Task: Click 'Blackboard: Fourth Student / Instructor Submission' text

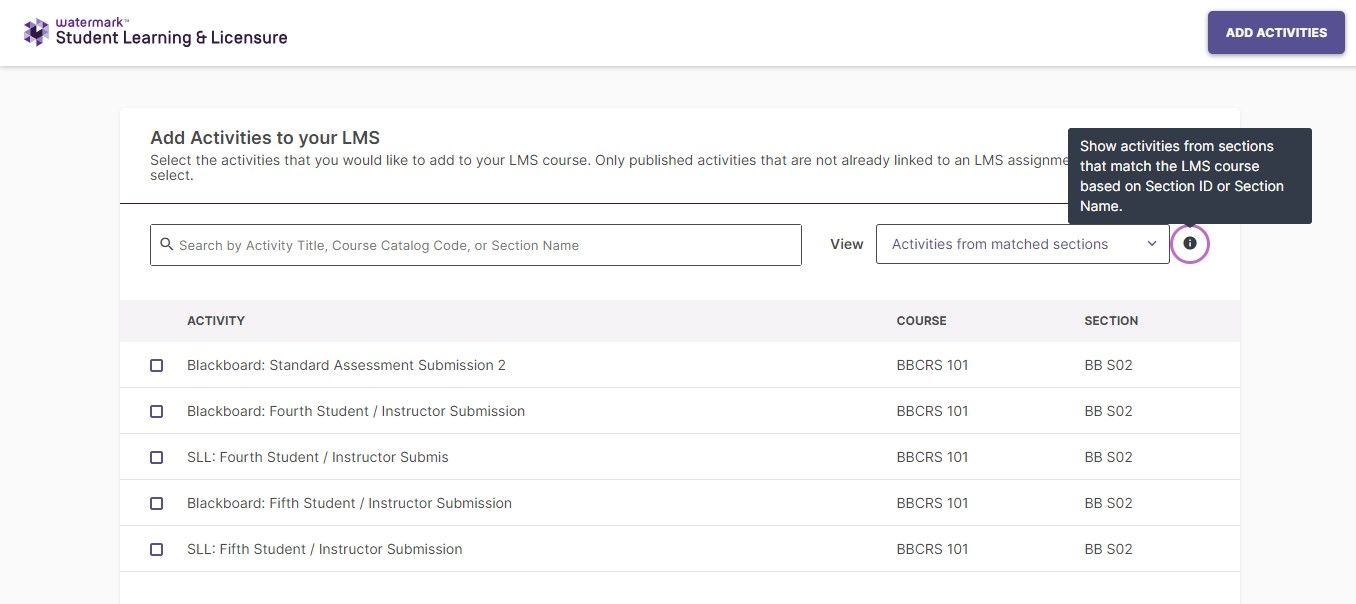Action: (x=356, y=411)
